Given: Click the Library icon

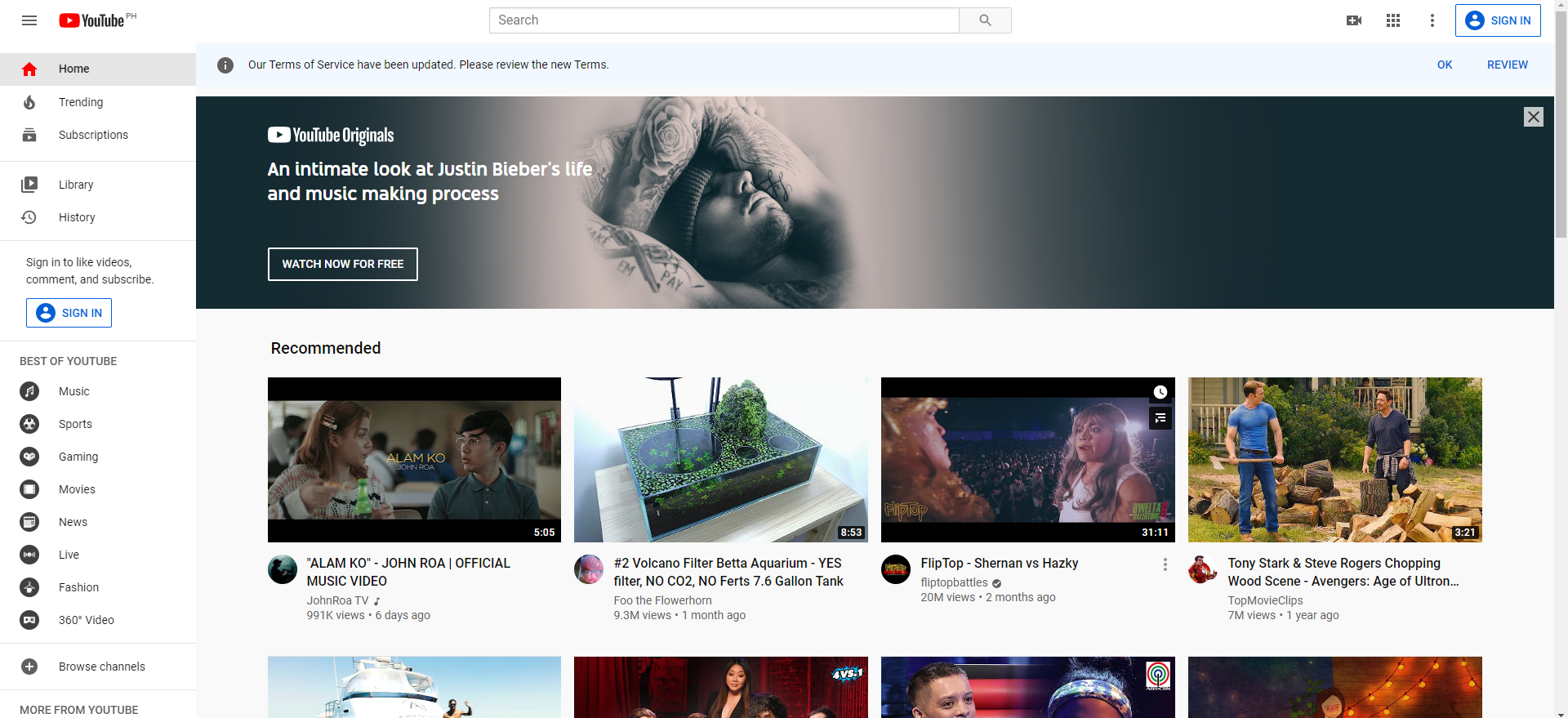Looking at the screenshot, I should (x=29, y=185).
